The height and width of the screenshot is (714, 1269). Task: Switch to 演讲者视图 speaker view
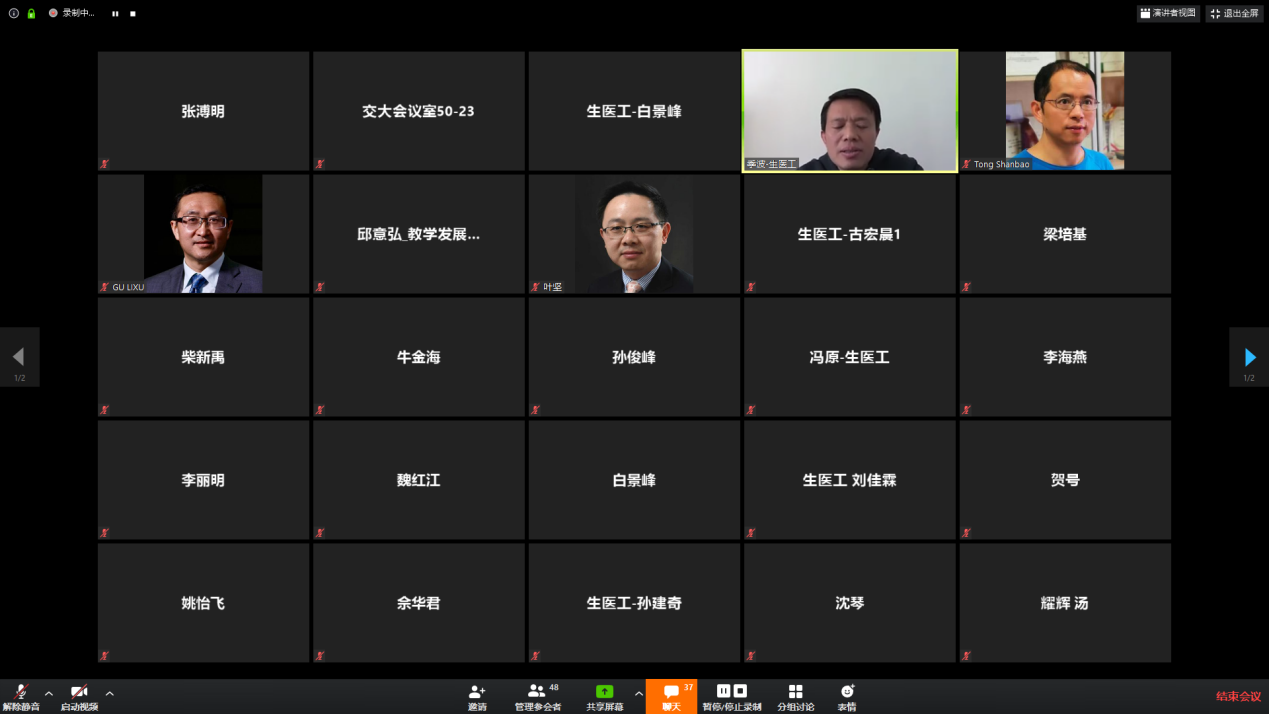point(1168,14)
